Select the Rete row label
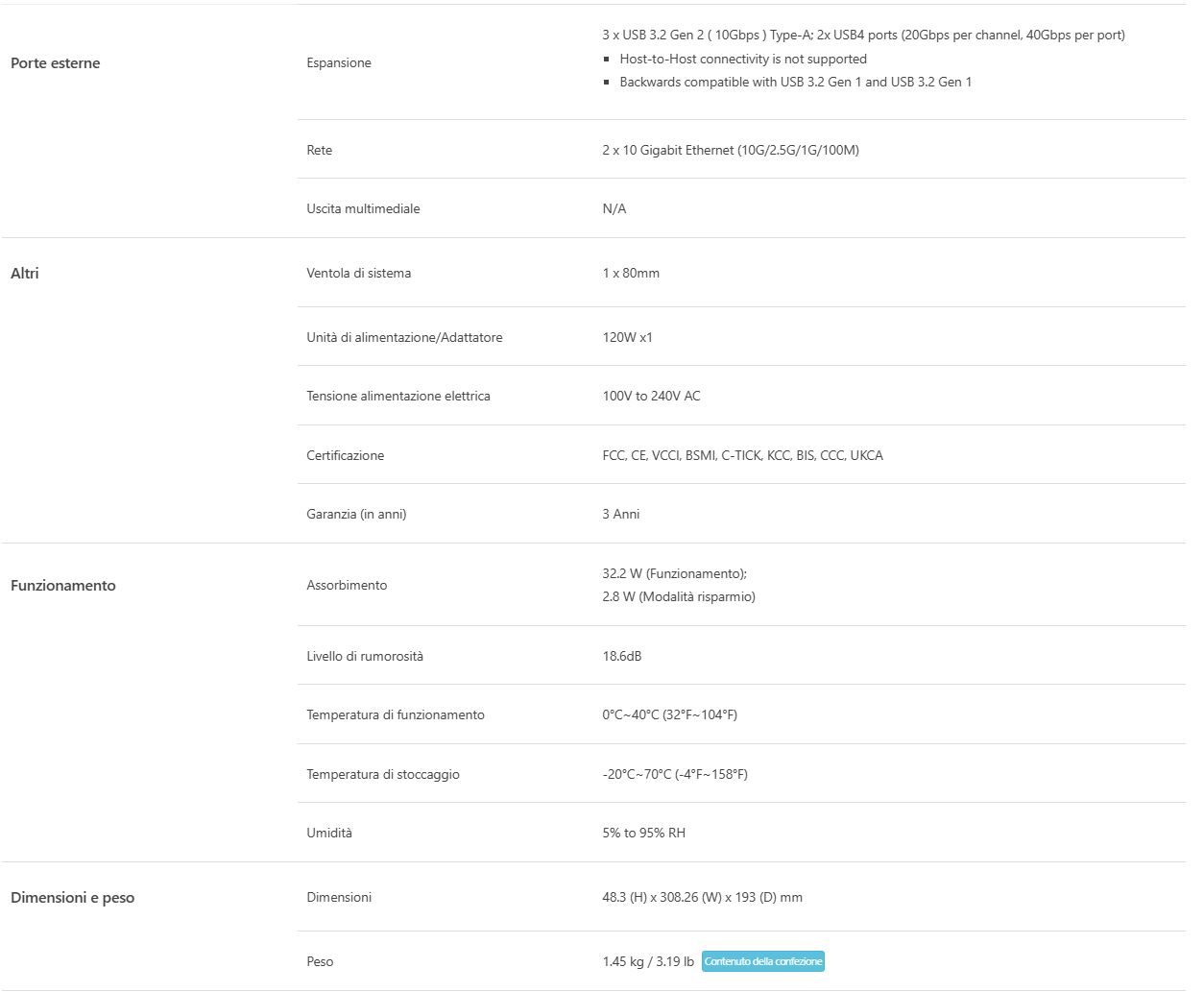Screen dimensions: 1204x992 [319, 151]
